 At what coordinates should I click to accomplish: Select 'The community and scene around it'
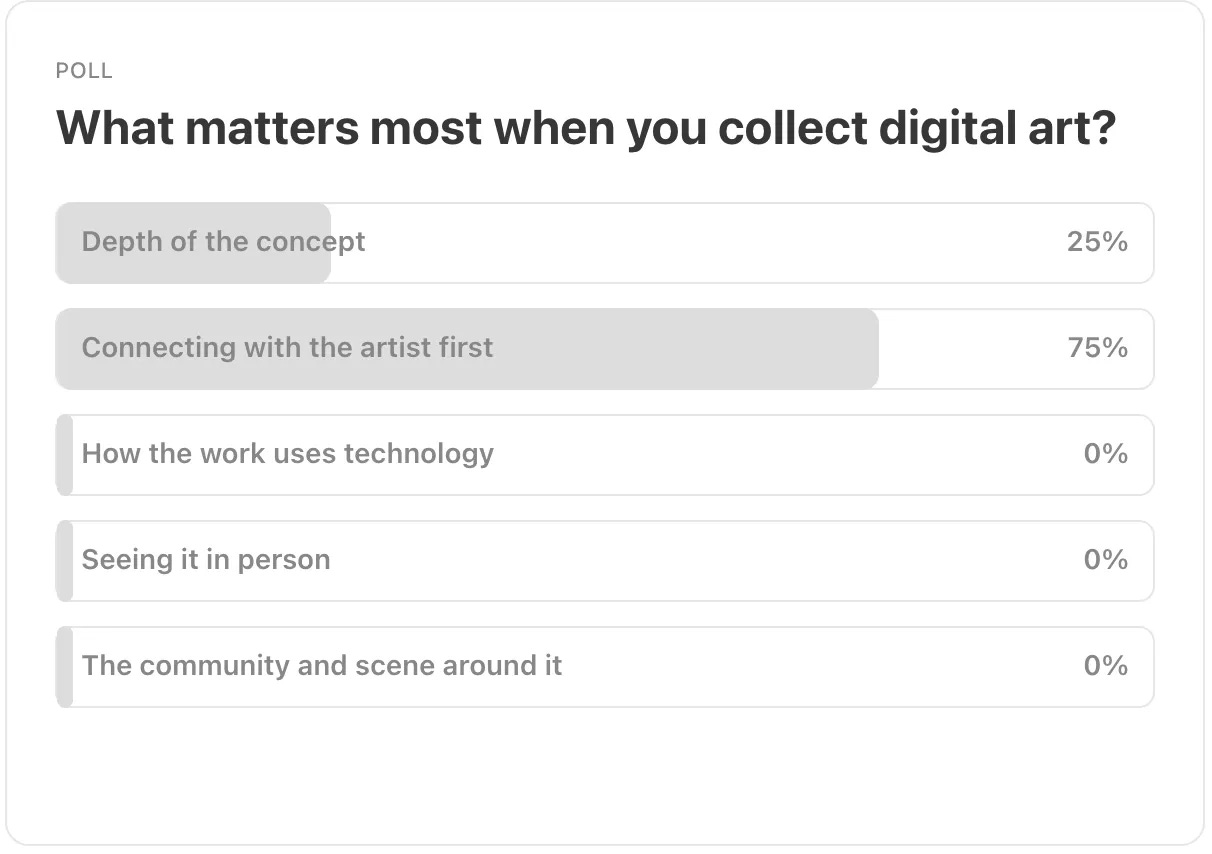(x=604, y=667)
